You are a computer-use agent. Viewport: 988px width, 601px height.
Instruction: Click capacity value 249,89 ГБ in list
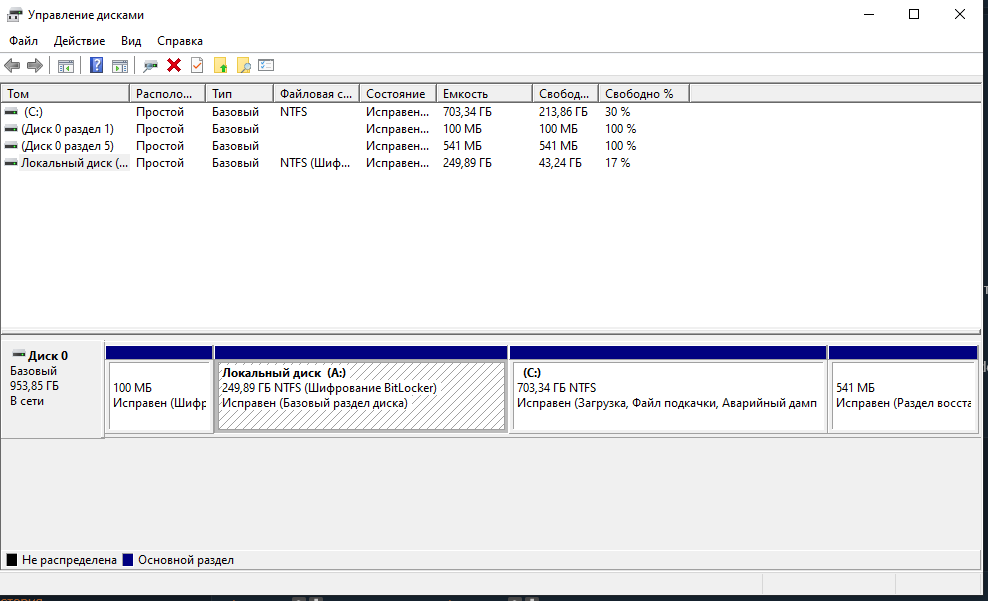468,163
